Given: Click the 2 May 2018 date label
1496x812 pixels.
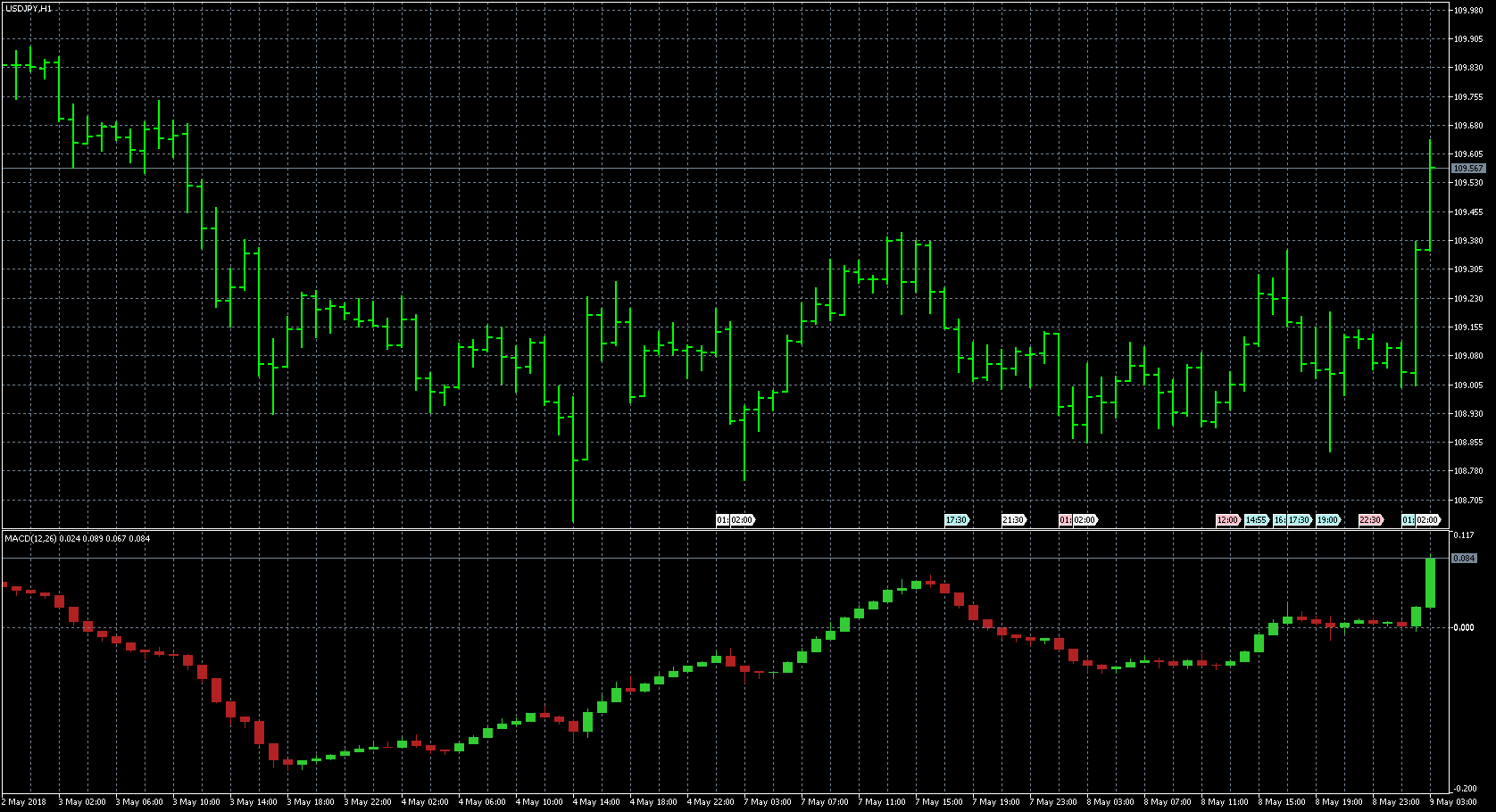Looking at the screenshot, I should click(24, 802).
